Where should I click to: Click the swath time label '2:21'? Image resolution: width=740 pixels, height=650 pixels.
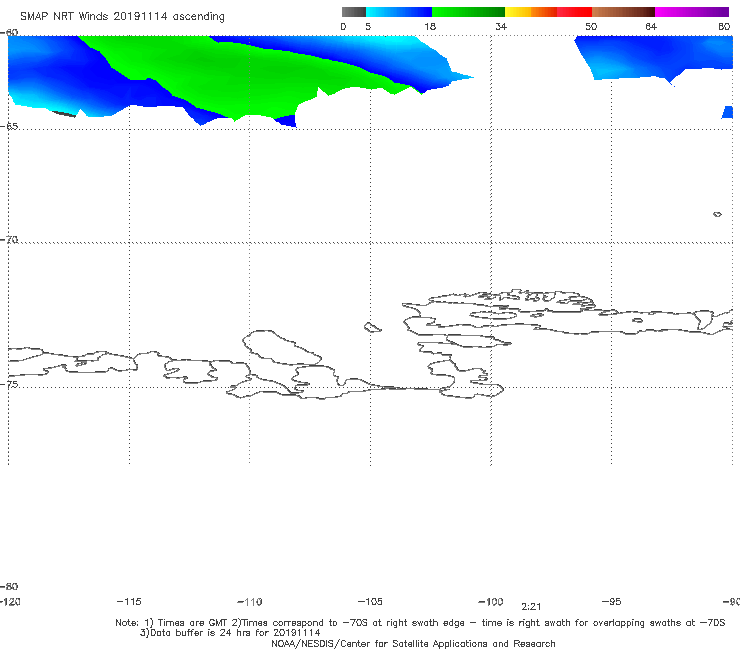pos(531,607)
